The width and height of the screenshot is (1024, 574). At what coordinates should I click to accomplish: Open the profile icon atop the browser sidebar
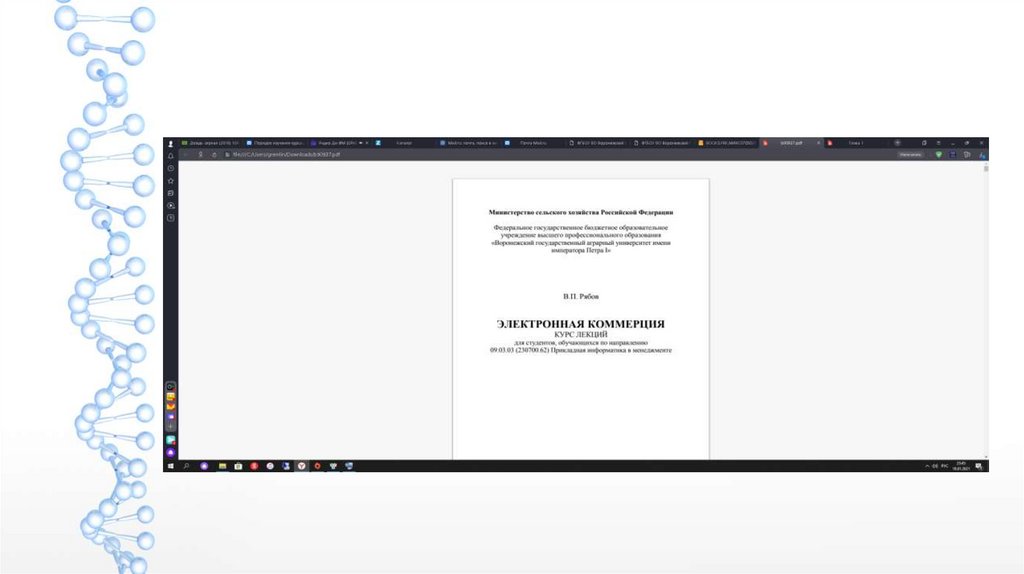tap(171, 144)
